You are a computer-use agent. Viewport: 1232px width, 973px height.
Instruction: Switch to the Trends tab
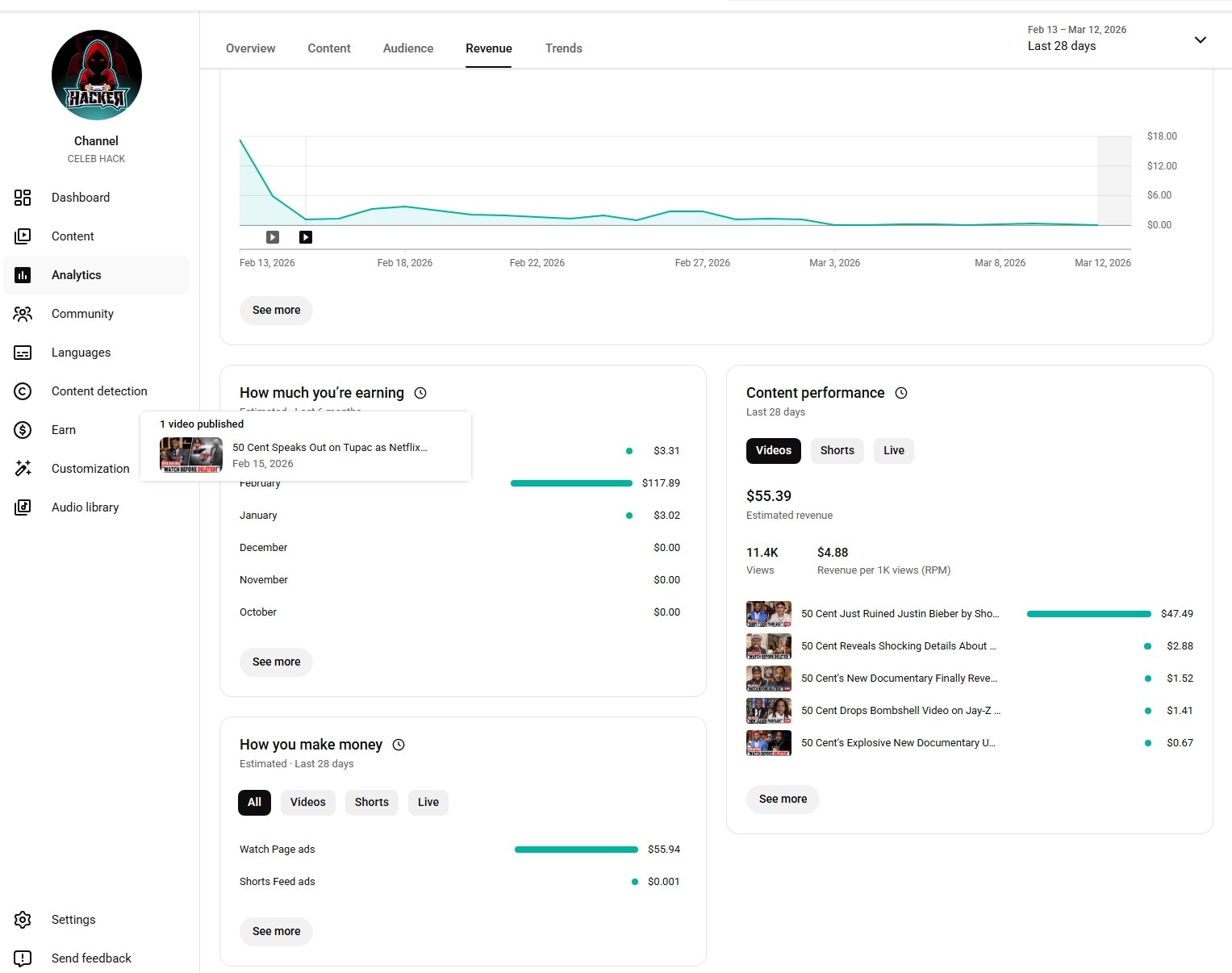point(563,48)
